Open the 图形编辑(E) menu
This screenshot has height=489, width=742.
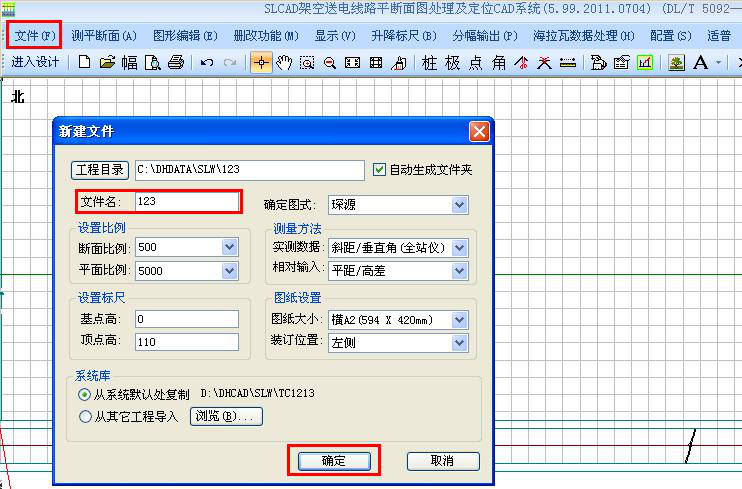click(185, 36)
